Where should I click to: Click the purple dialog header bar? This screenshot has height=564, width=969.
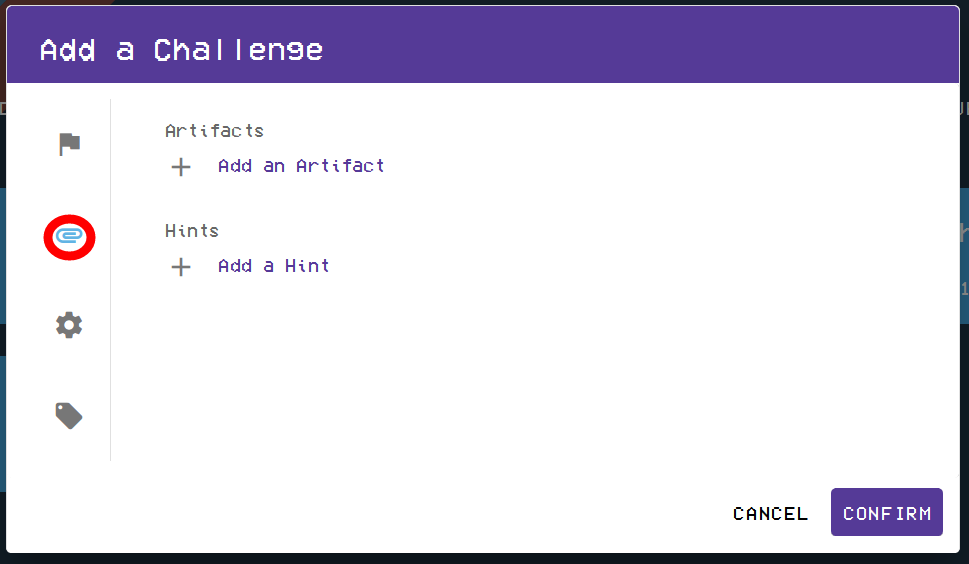(x=640, y=45)
